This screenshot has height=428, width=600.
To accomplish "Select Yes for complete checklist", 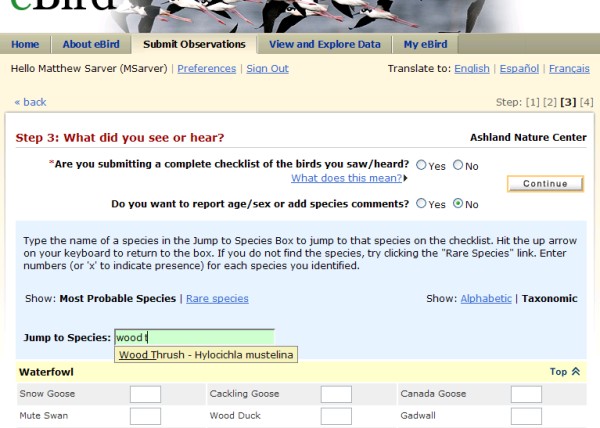I will pos(421,165).
